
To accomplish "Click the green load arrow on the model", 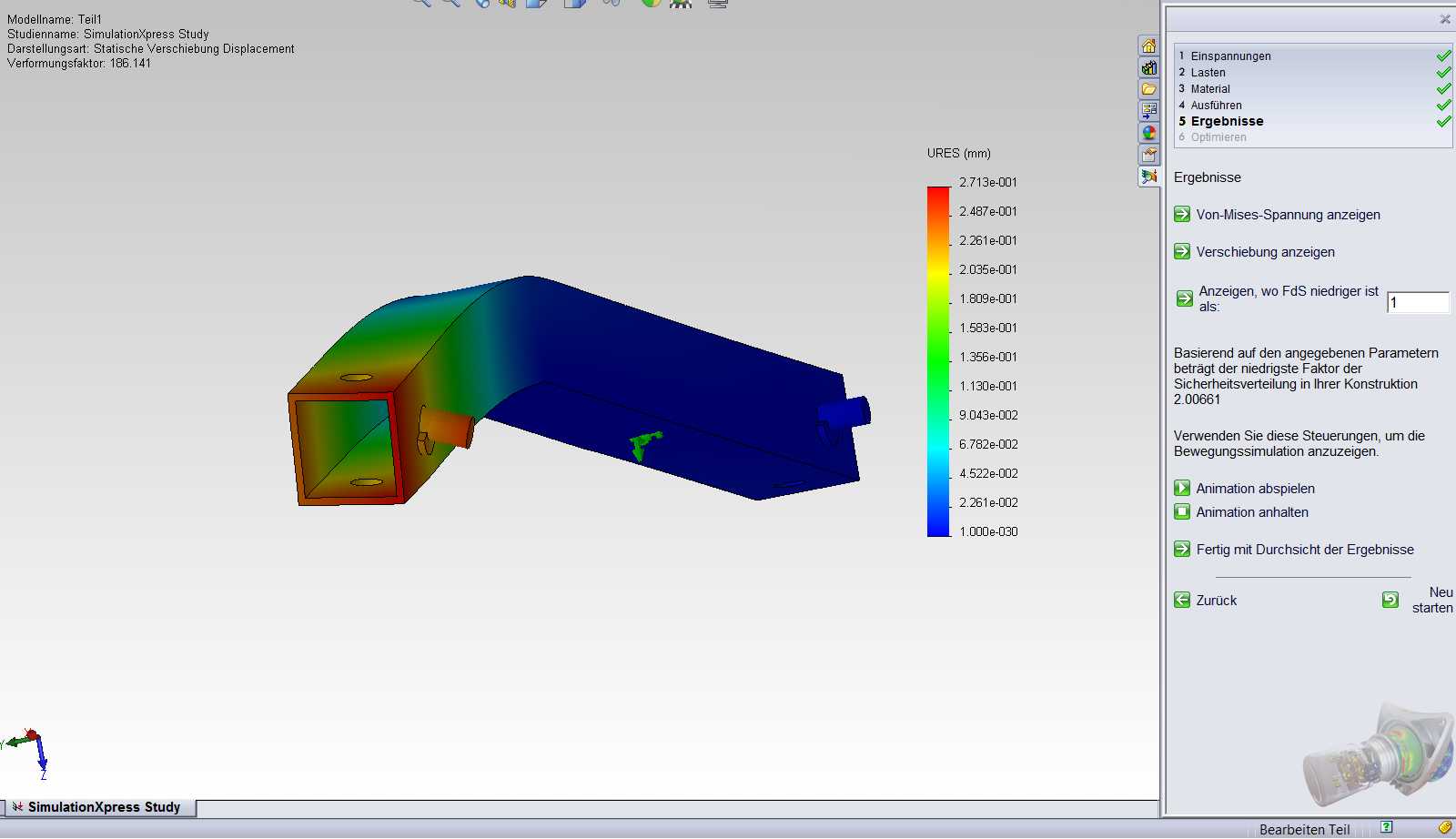I will tap(644, 445).
